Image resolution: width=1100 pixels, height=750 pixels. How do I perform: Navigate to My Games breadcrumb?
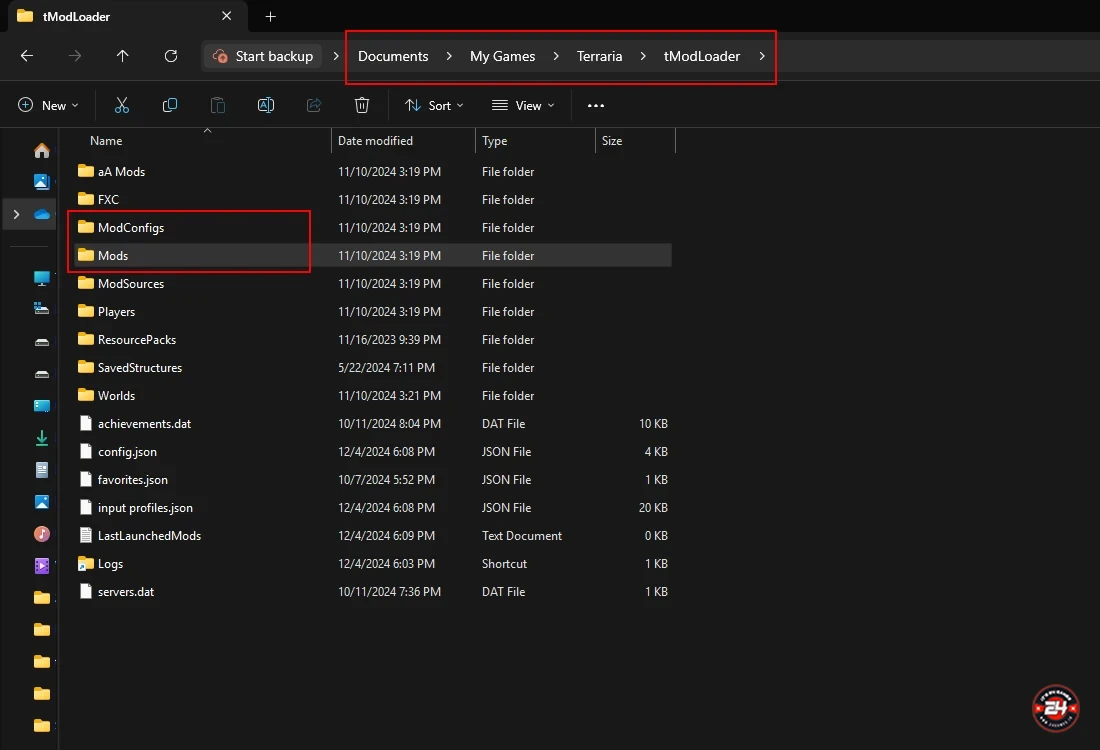(502, 56)
